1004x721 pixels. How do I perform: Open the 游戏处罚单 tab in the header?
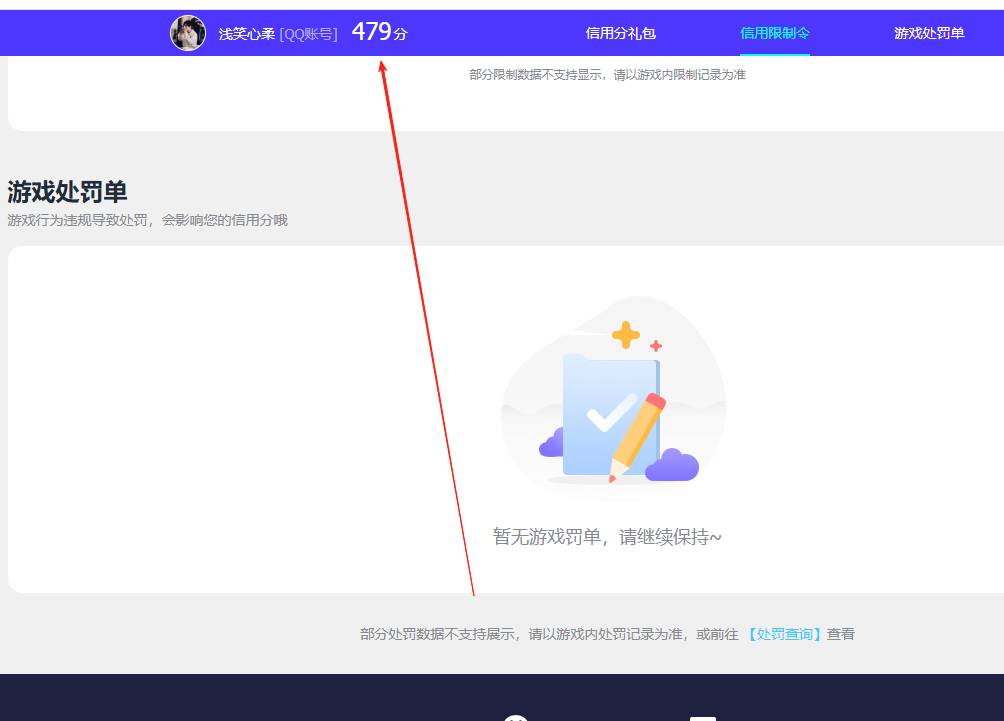point(929,33)
